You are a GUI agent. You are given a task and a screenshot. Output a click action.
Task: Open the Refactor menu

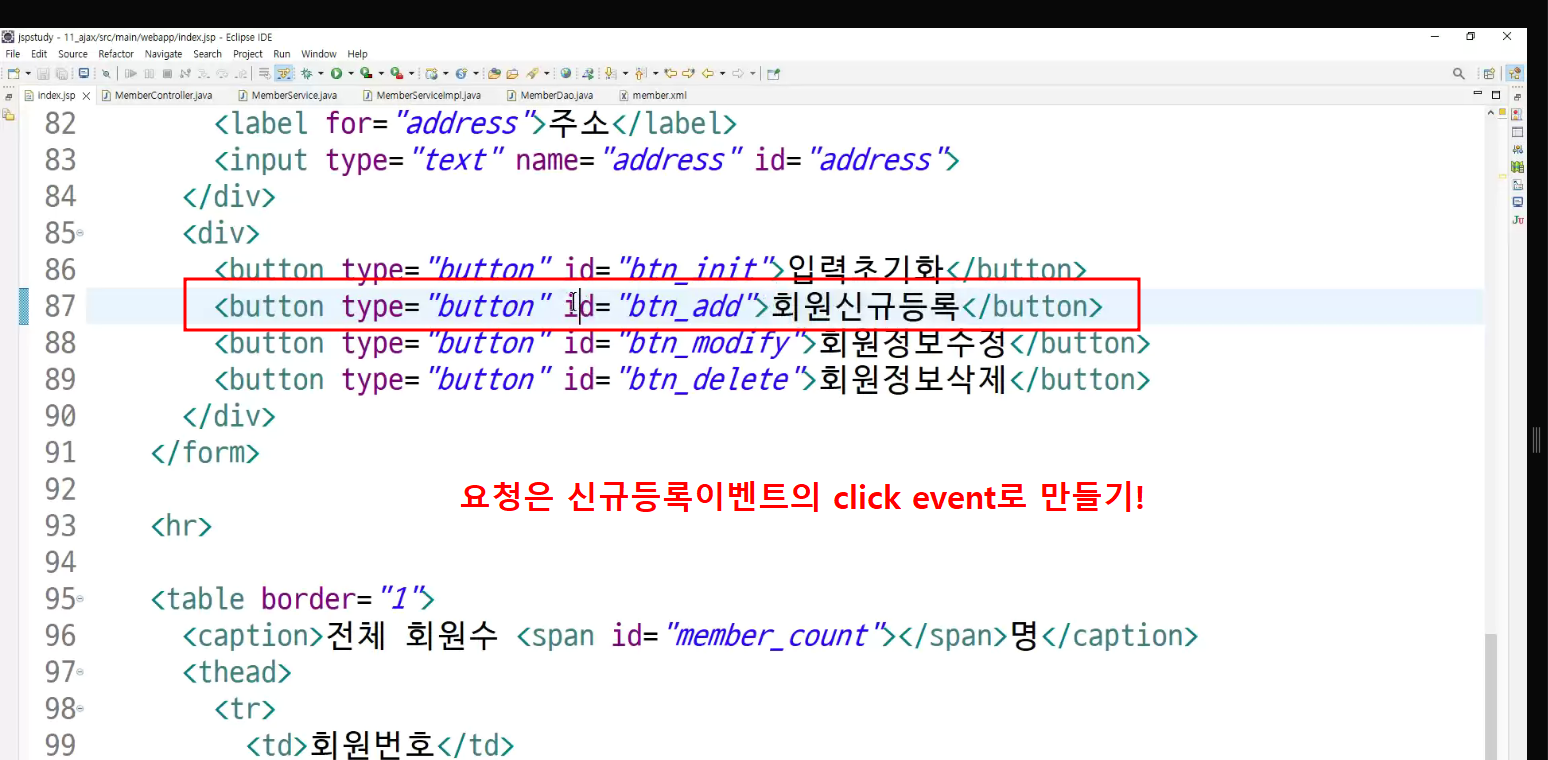pyautogui.click(x=116, y=54)
